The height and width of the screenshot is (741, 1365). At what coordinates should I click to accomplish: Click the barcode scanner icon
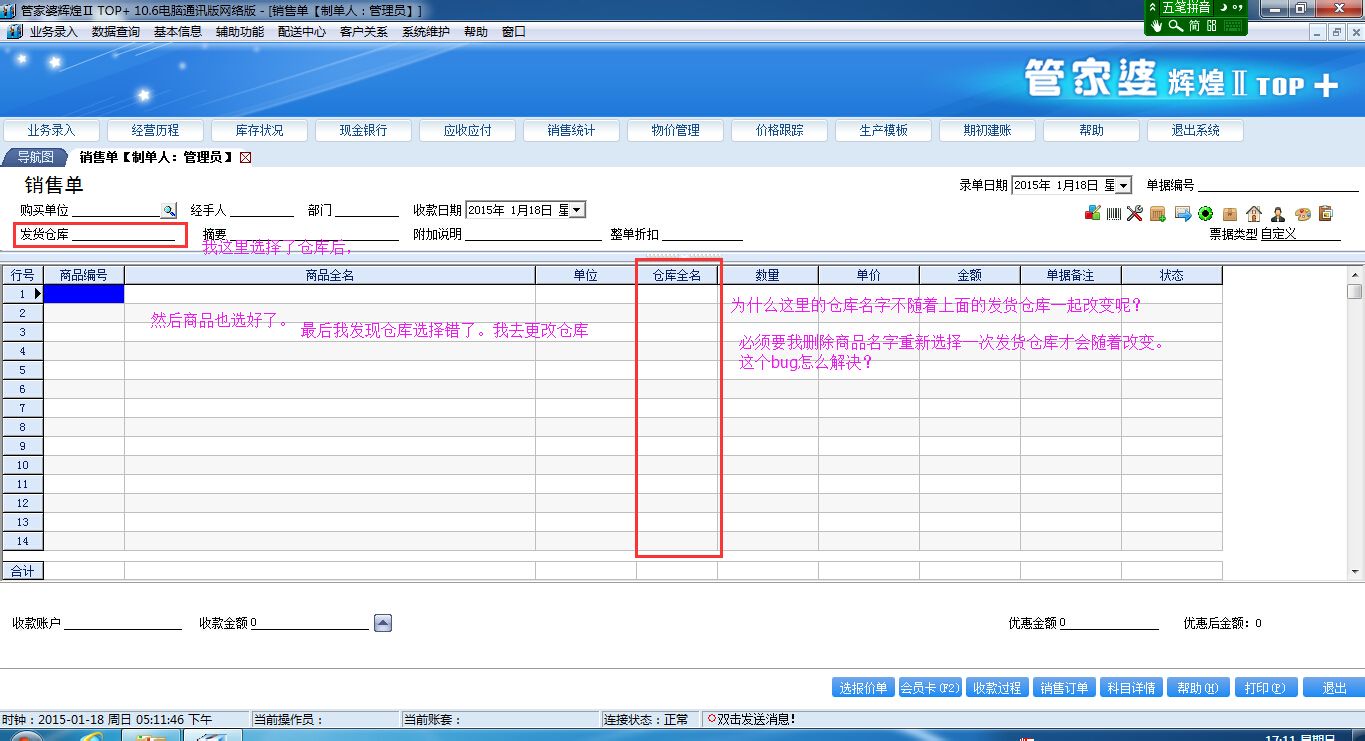click(1113, 214)
